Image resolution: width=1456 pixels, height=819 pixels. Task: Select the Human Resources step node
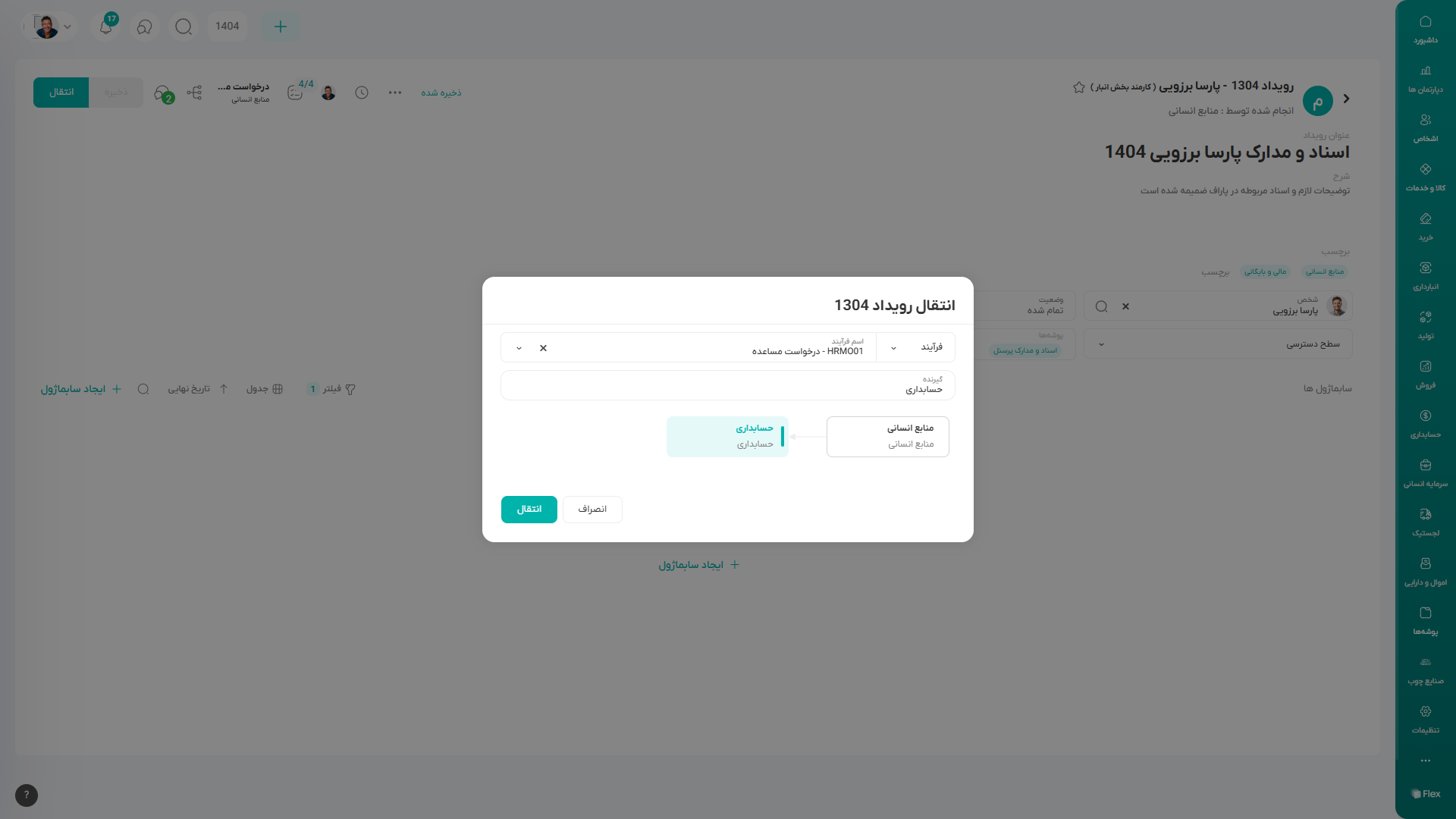click(x=887, y=436)
